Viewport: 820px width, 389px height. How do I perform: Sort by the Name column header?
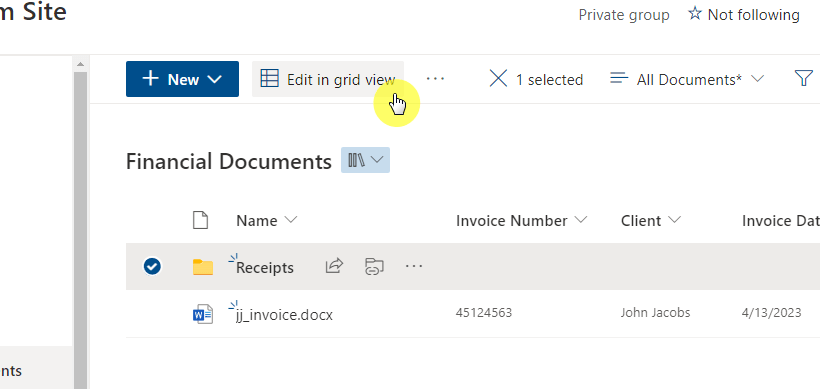click(267, 221)
